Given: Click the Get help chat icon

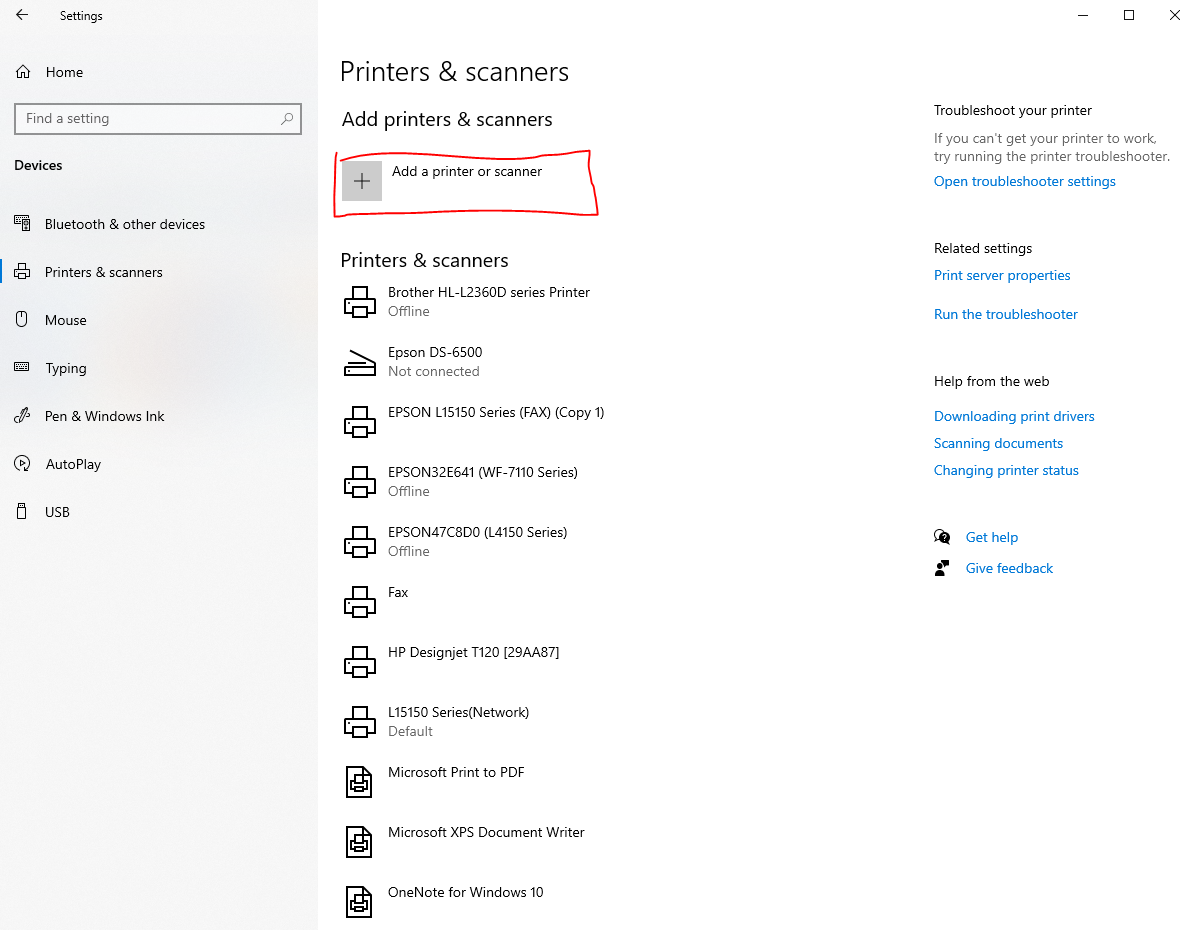Looking at the screenshot, I should coord(942,537).
